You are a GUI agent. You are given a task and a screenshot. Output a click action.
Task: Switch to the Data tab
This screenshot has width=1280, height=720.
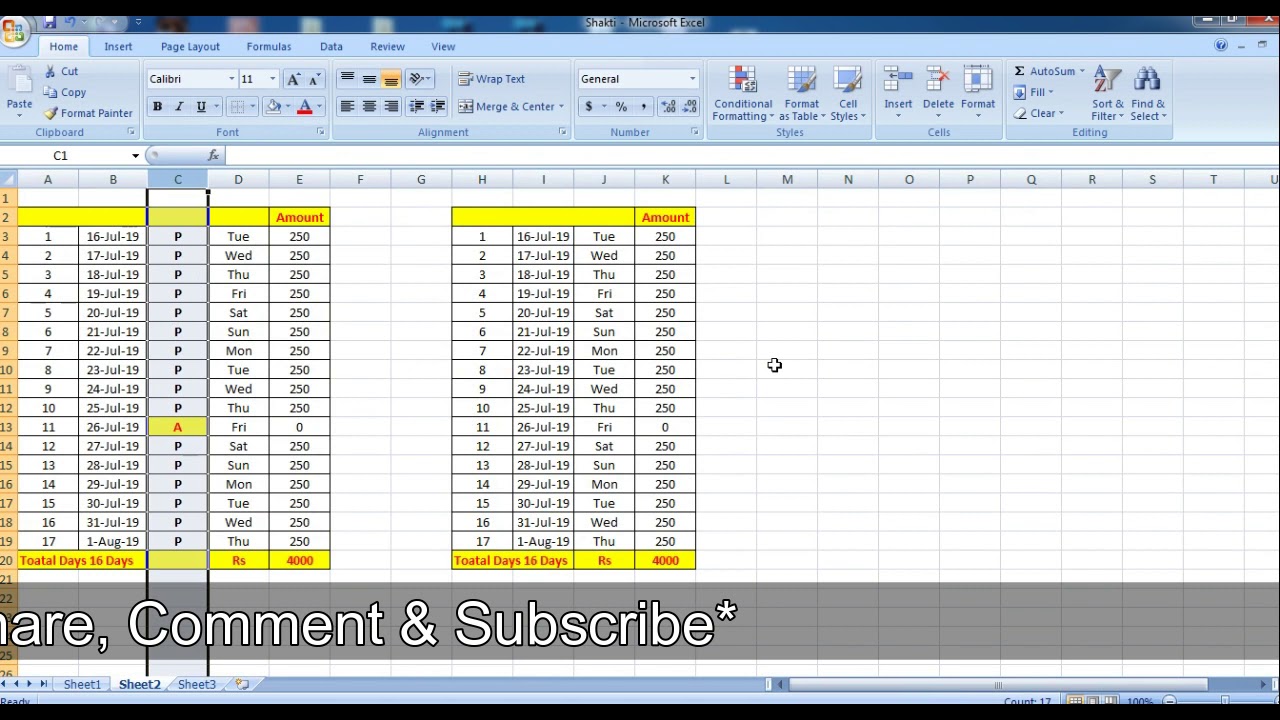coord(331,47)
